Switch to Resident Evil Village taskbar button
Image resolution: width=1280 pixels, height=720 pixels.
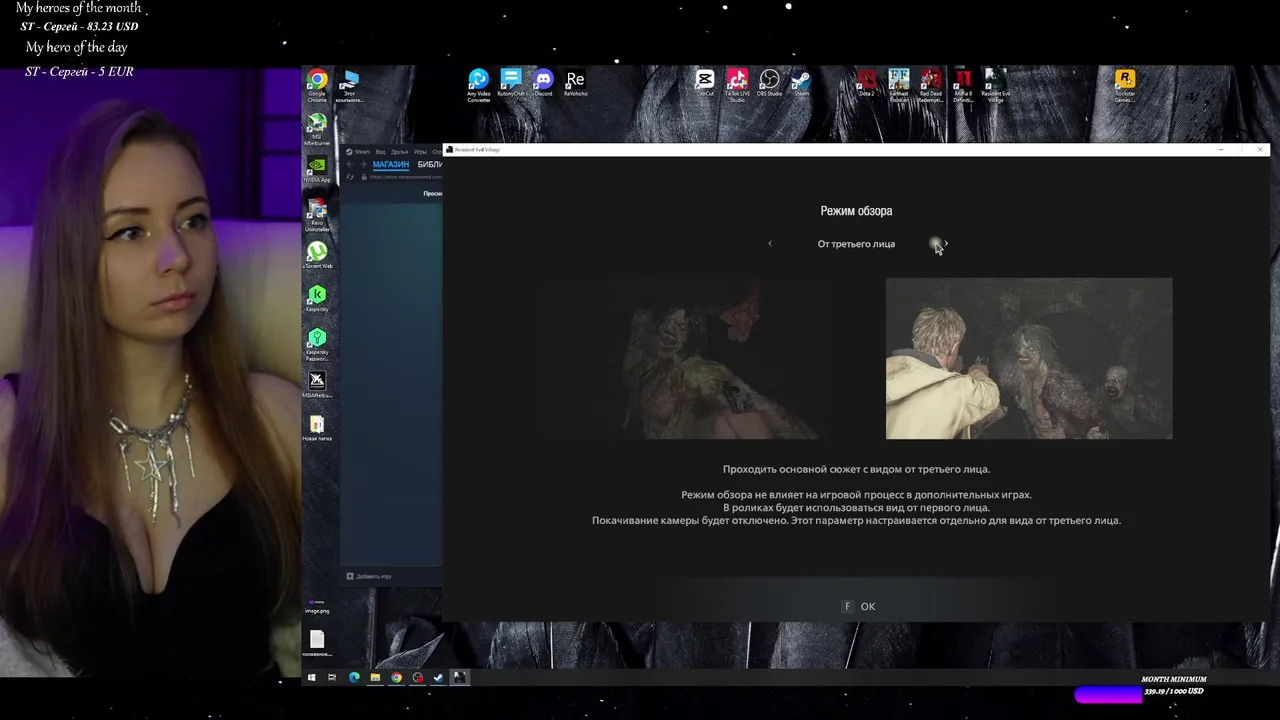point(459,677)
